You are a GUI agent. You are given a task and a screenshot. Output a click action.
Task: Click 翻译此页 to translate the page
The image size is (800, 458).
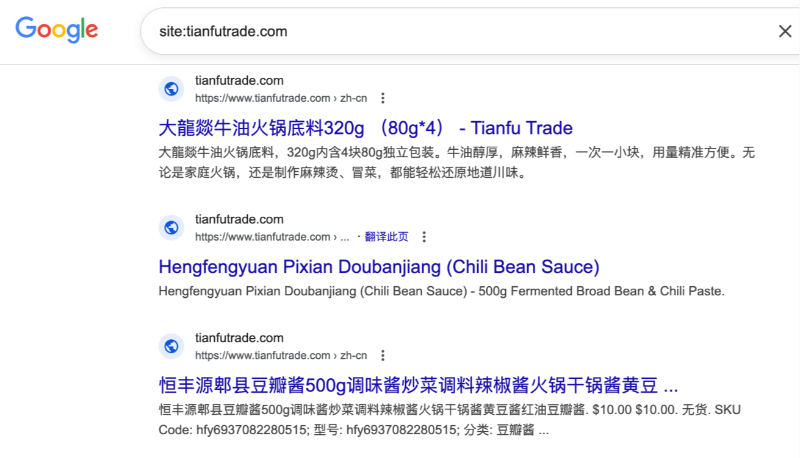[386, 237]
